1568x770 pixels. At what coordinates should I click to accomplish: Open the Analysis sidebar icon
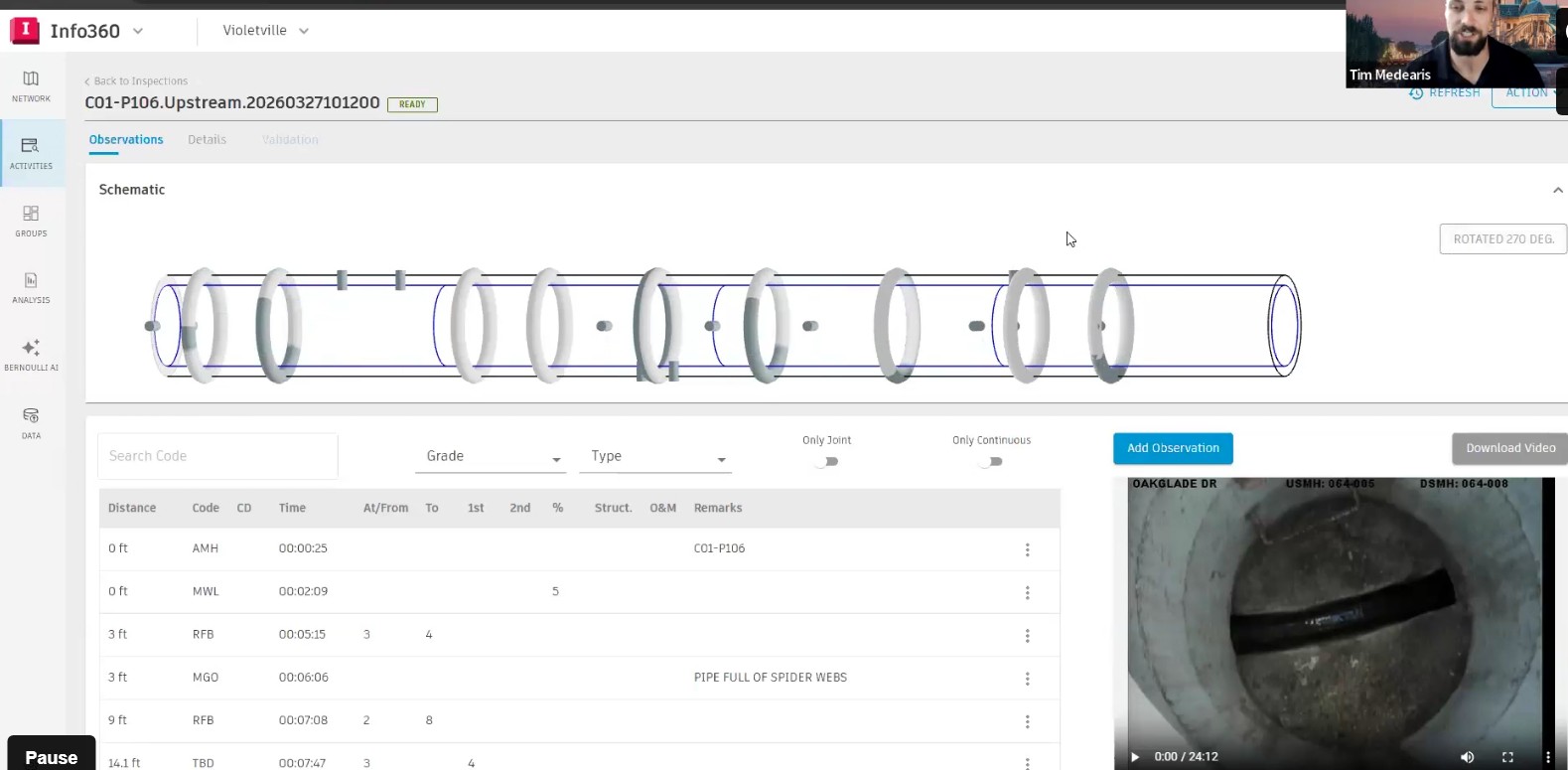31,287
